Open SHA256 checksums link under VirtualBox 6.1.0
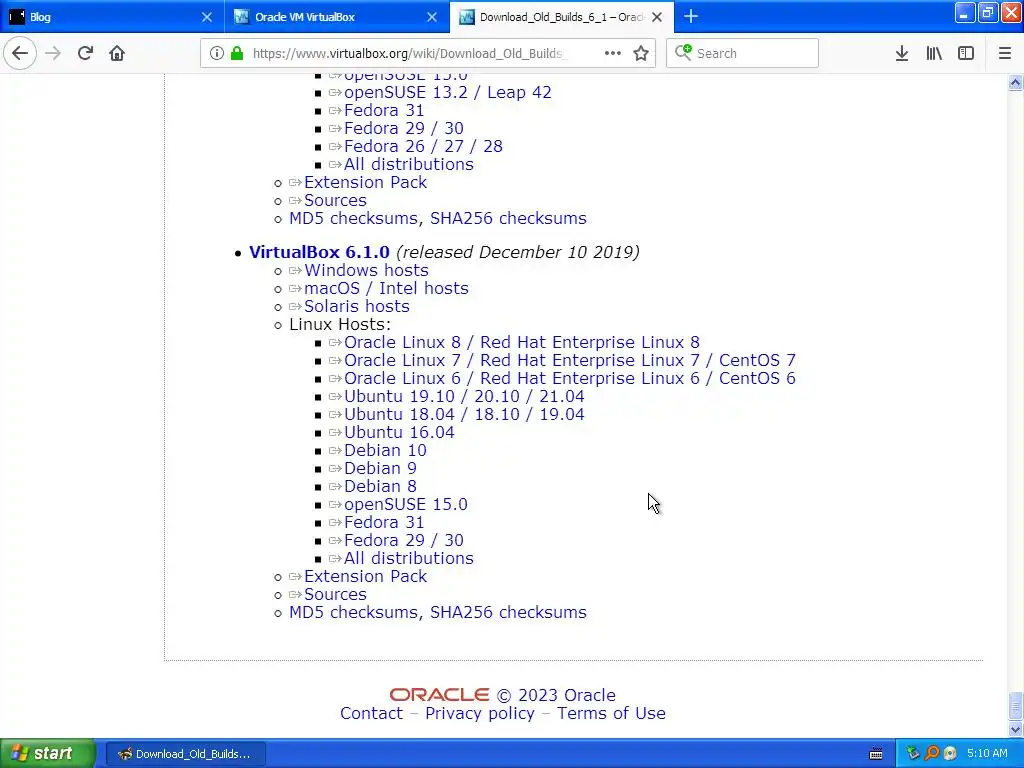Viewport: 1024px width, 768px height. (x=508, y=613)
